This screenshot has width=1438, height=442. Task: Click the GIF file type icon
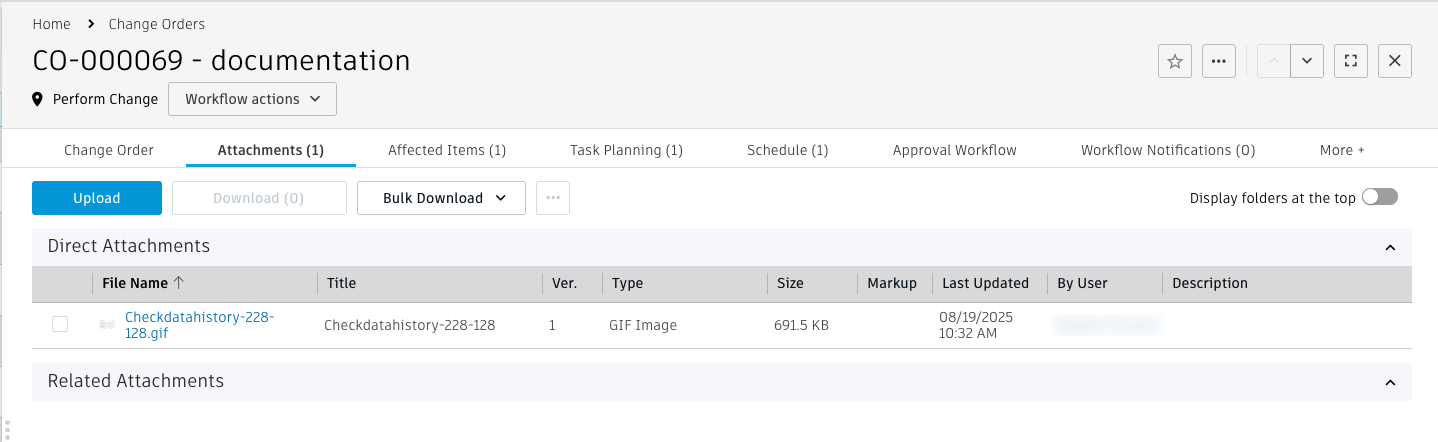point(107,325)
